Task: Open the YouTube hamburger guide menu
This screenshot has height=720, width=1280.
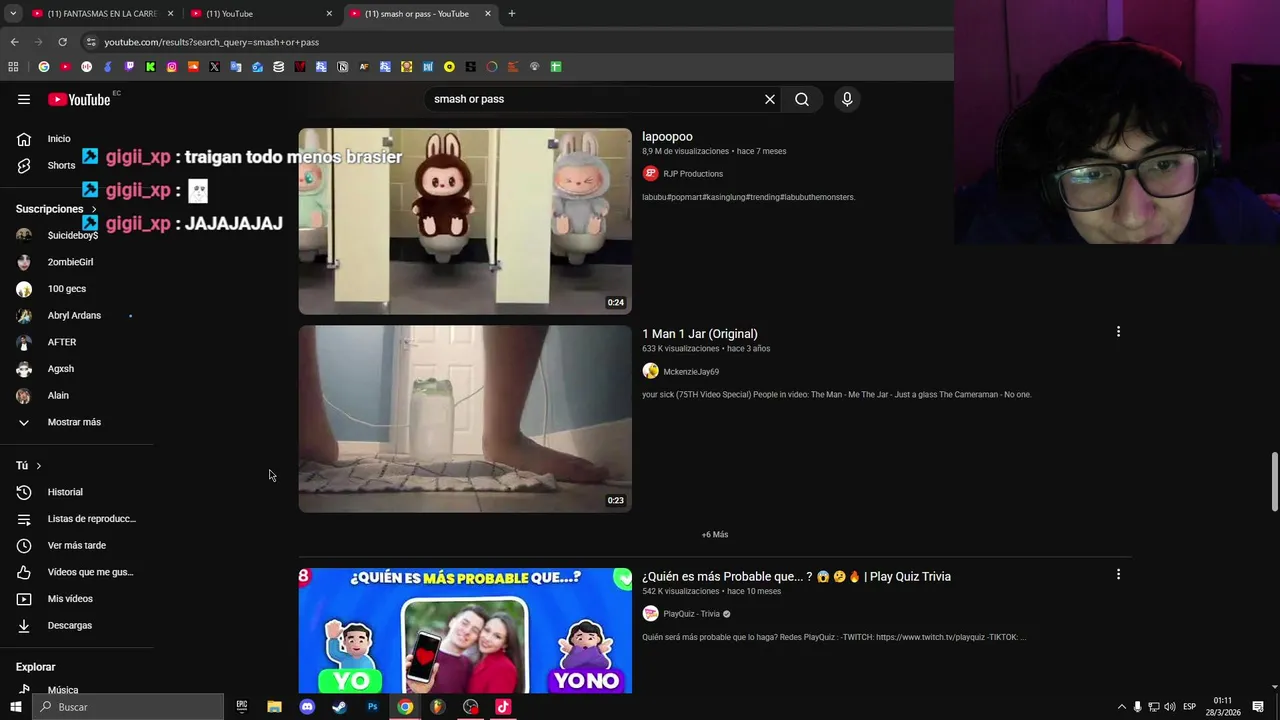Action: tap(24, 99)
